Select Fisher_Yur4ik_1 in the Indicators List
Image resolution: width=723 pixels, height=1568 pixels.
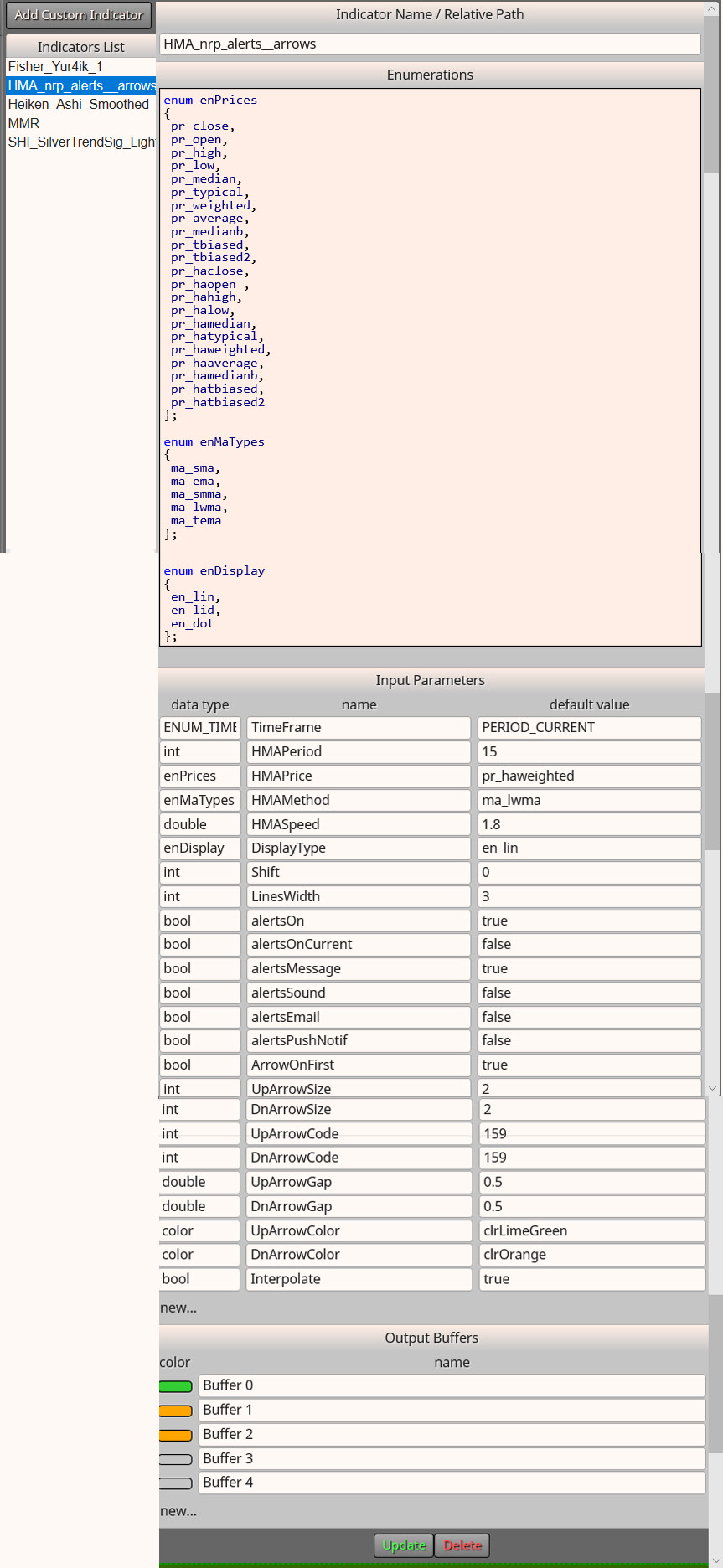pyautogui.click(x=81, y=66)
